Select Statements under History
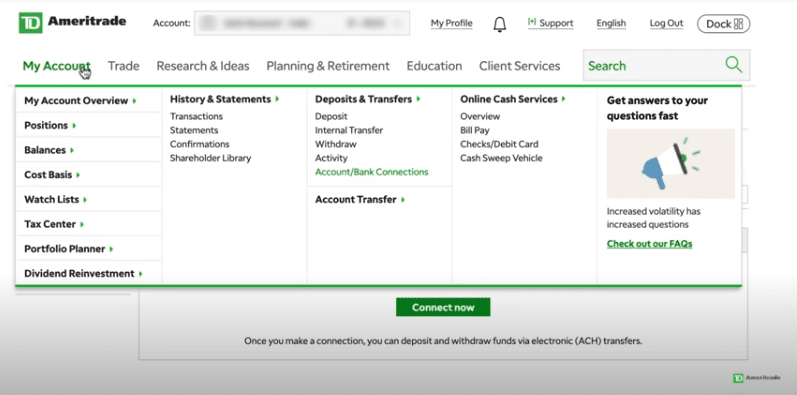 [x=194, y=130]
